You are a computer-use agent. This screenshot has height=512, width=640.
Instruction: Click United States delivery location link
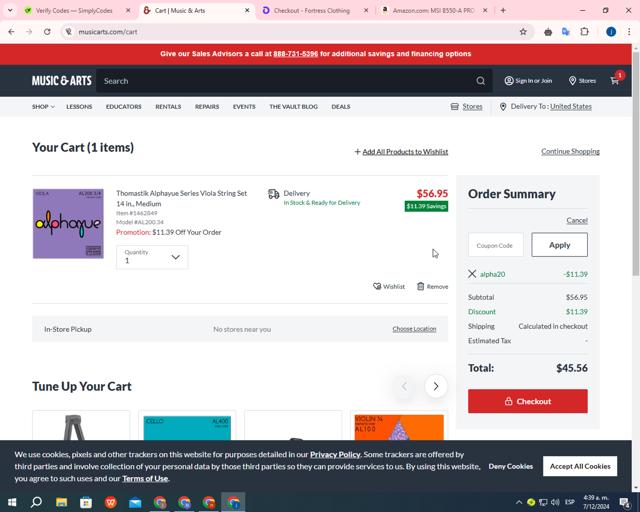point(571,107)
